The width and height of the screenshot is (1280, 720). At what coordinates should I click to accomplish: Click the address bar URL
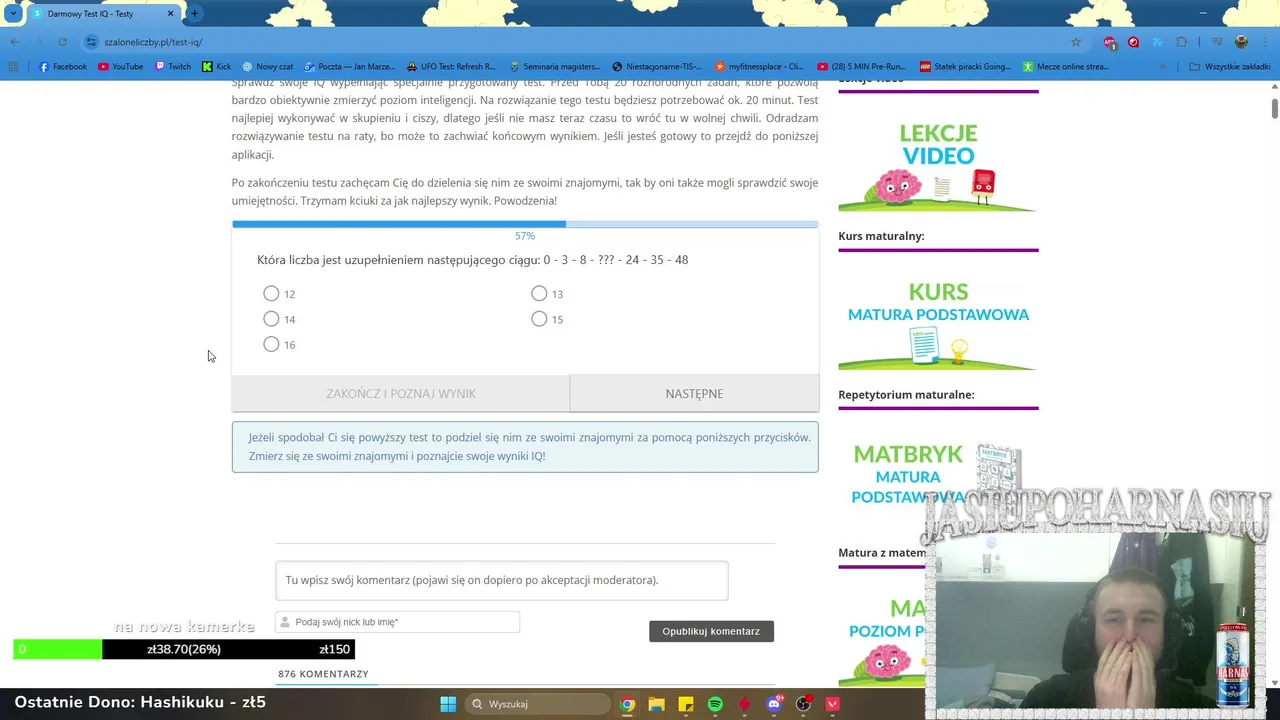[x=153, y=42]
